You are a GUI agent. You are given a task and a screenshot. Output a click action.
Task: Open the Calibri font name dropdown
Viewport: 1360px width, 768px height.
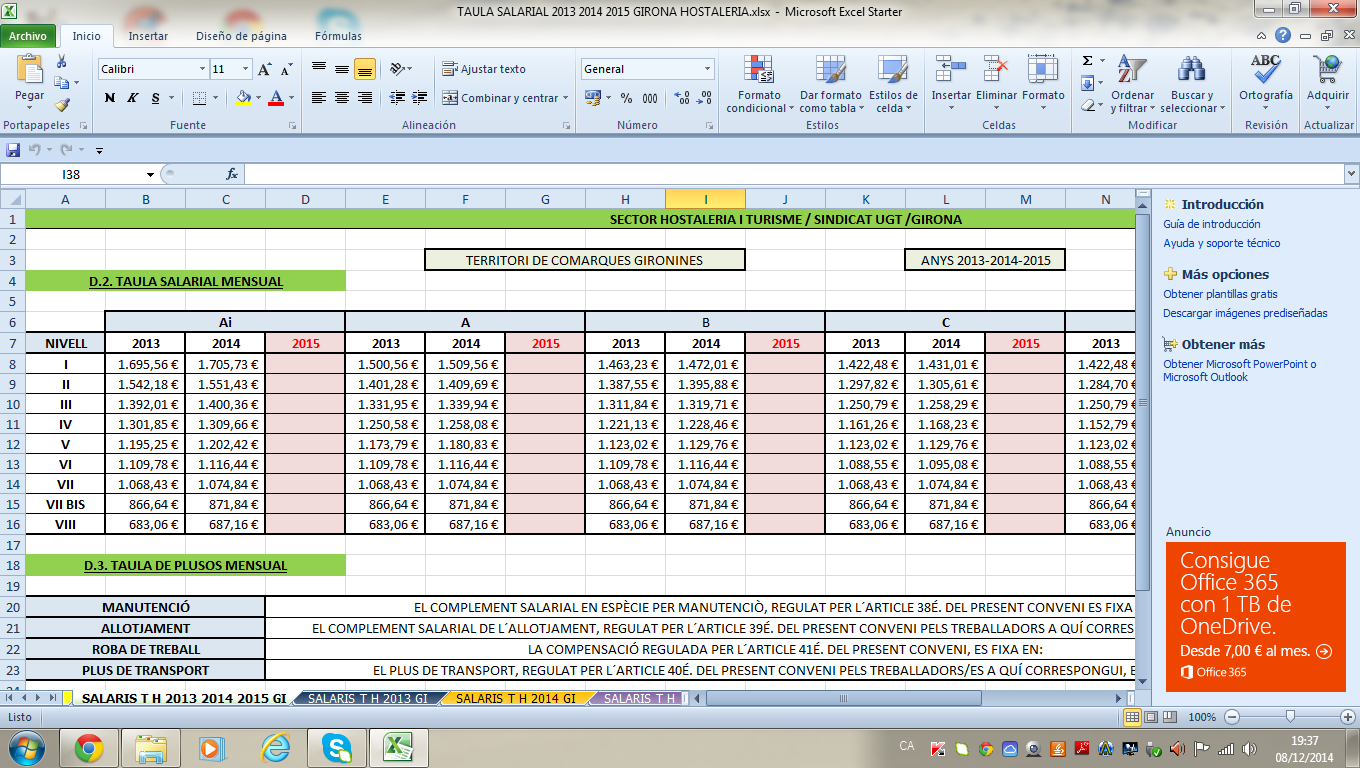pyautogui.click(x=200, y=69)
